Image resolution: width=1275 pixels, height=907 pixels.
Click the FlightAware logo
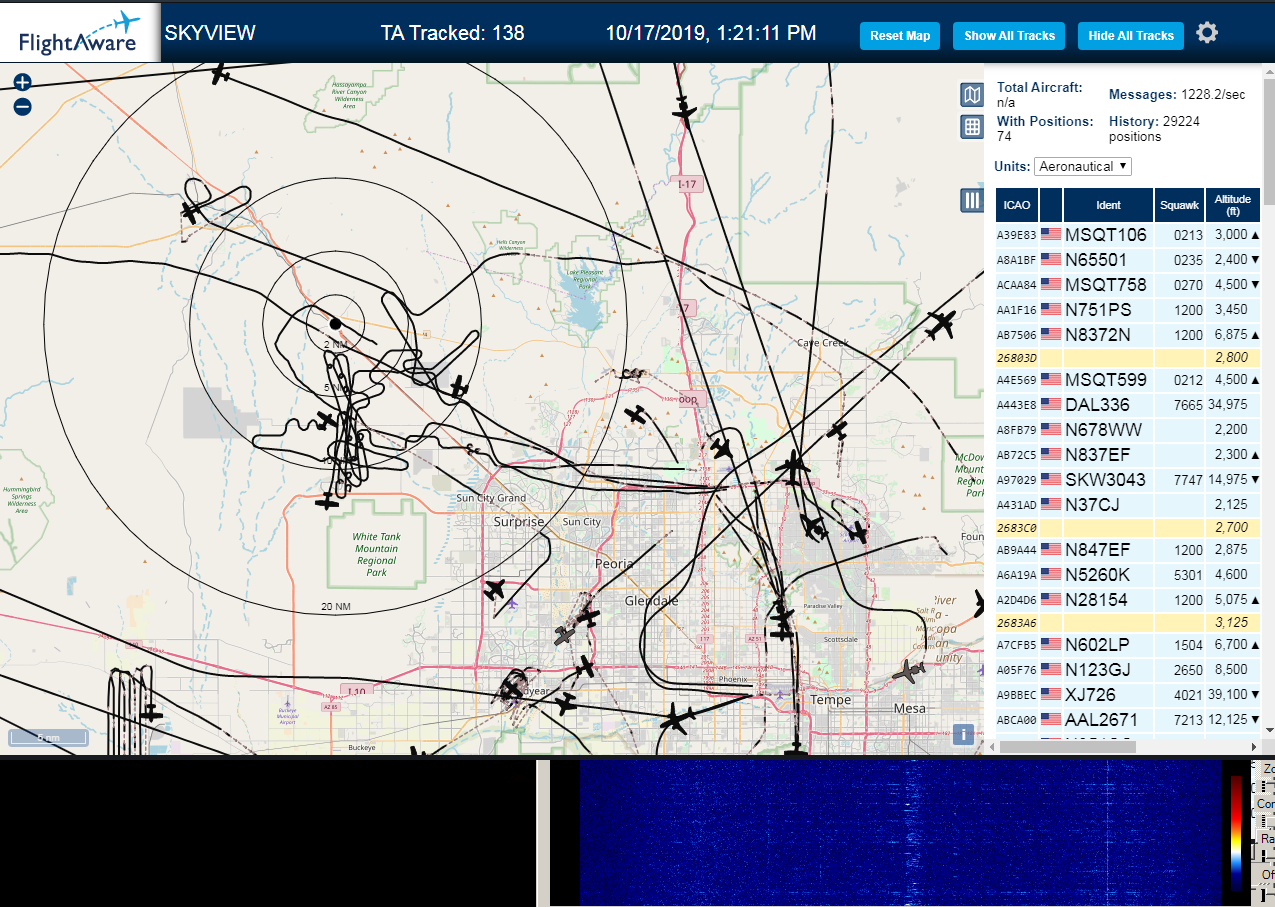point(80,33)
